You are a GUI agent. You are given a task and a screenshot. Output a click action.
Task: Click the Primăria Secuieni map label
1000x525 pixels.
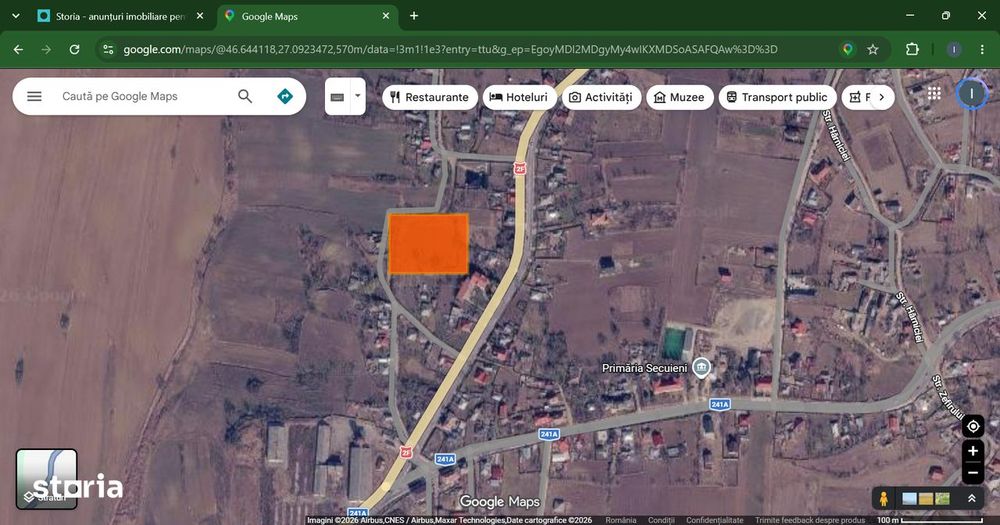[x=644, y=368]
